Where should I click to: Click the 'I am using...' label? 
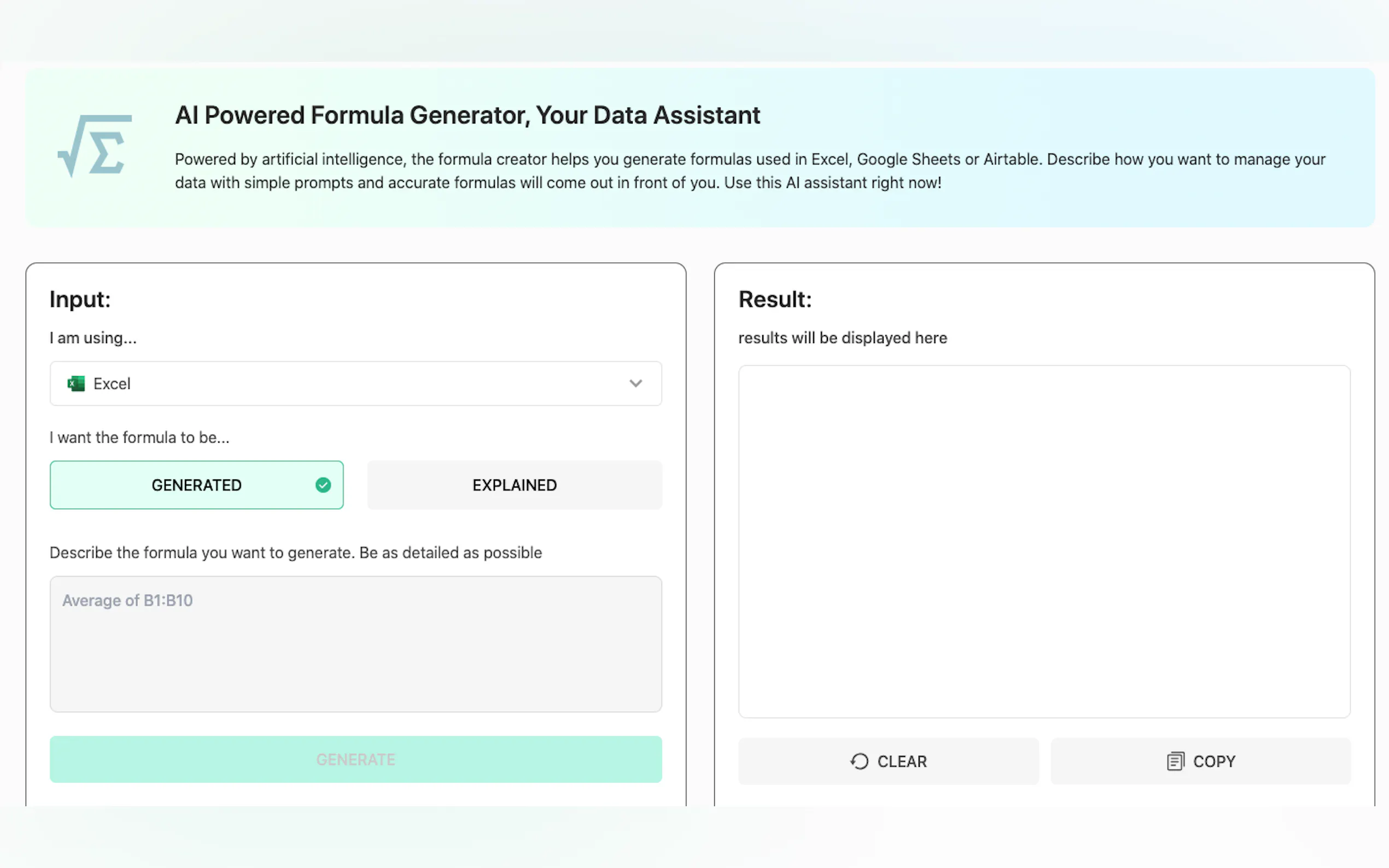point(93,338)
